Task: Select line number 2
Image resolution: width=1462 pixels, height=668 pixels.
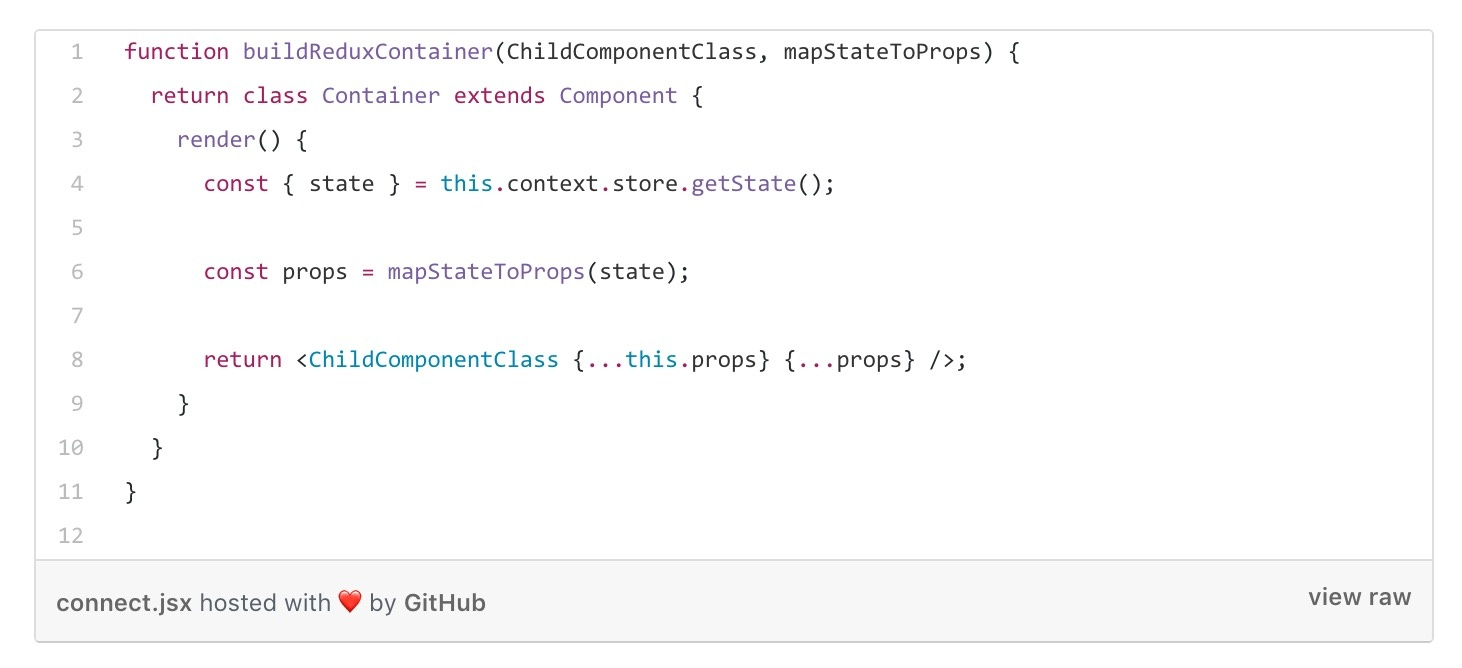Action: pos(77,96)
